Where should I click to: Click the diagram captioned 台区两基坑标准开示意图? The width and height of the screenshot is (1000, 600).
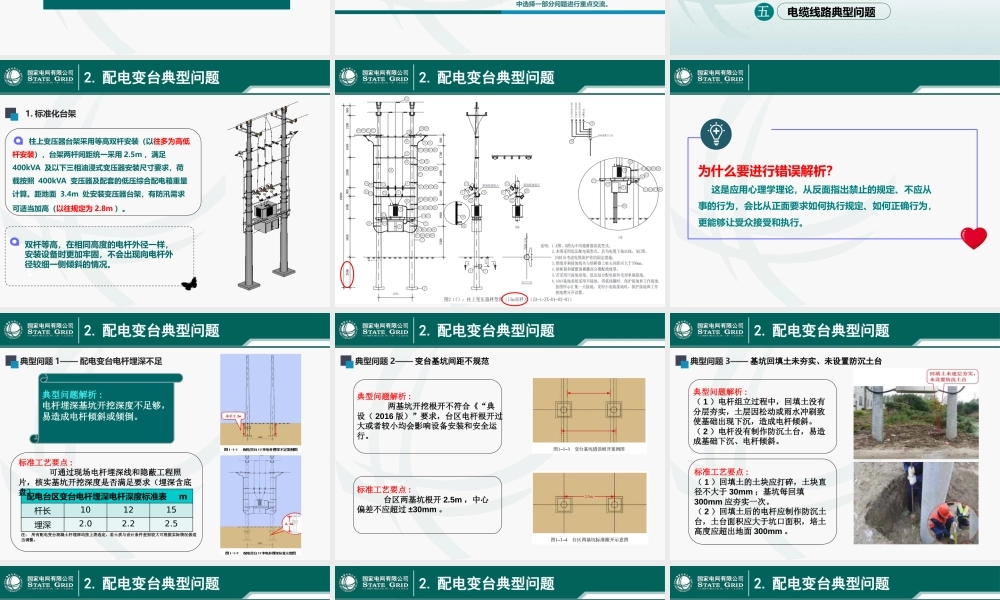click(x=589, y=503)
